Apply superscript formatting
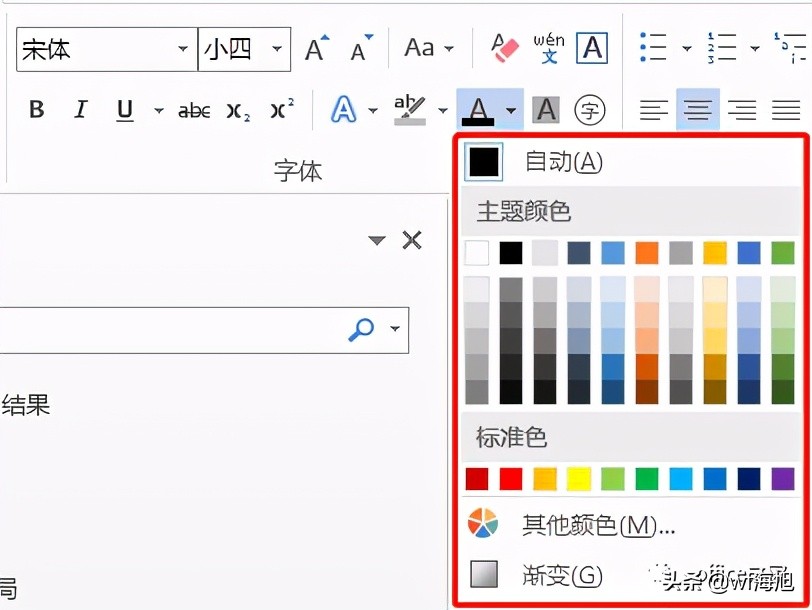 point(281,110)
